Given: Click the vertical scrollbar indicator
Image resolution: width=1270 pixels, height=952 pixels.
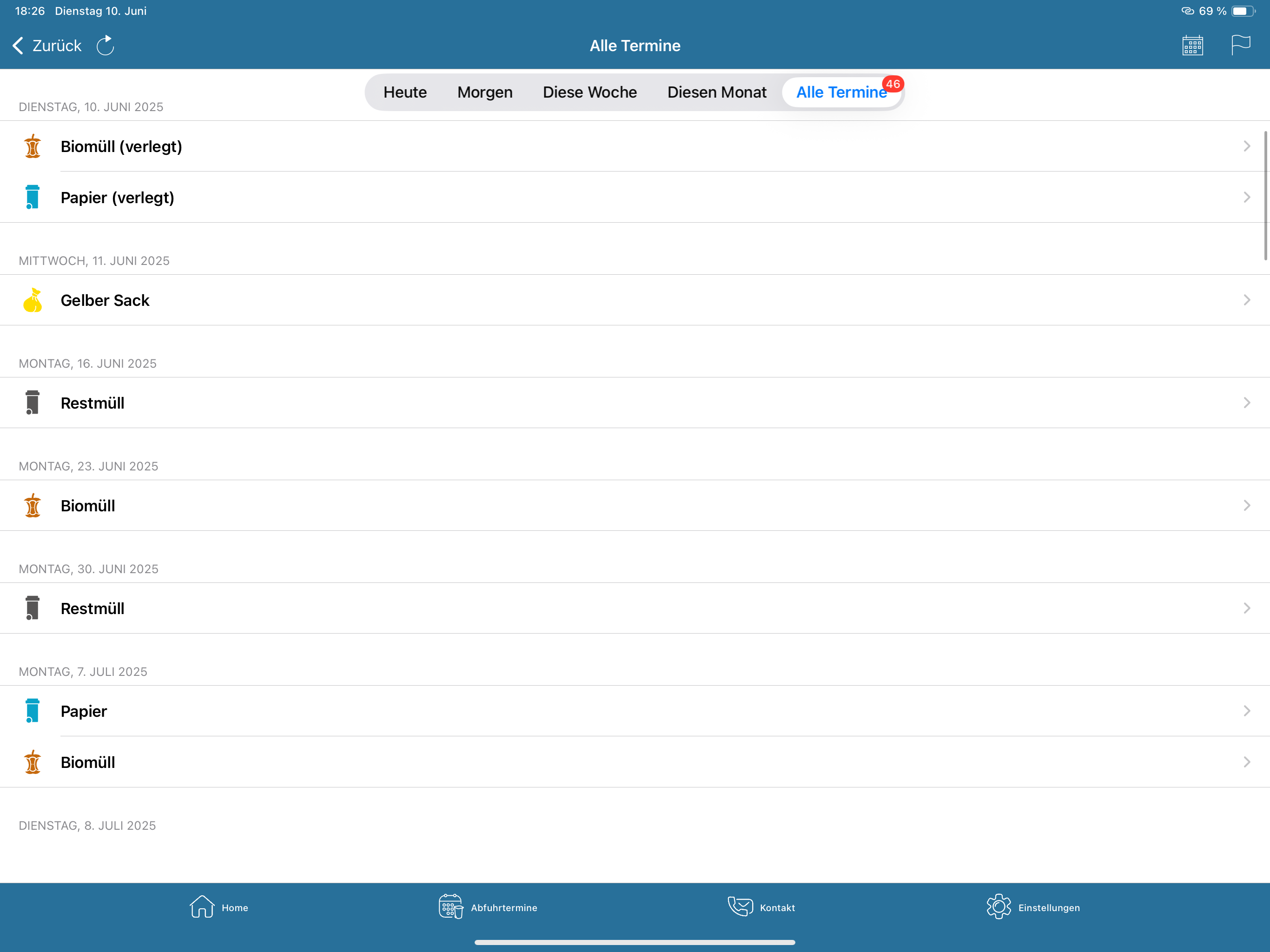Looking at the screenshot, I should point(1265,196).
